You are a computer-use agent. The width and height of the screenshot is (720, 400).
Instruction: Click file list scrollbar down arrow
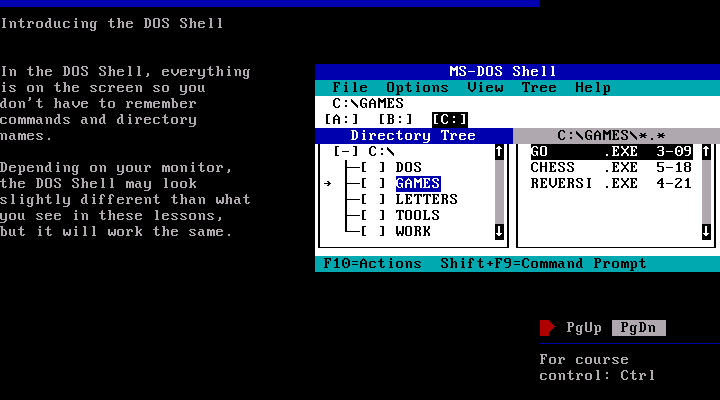coord(706,231)
